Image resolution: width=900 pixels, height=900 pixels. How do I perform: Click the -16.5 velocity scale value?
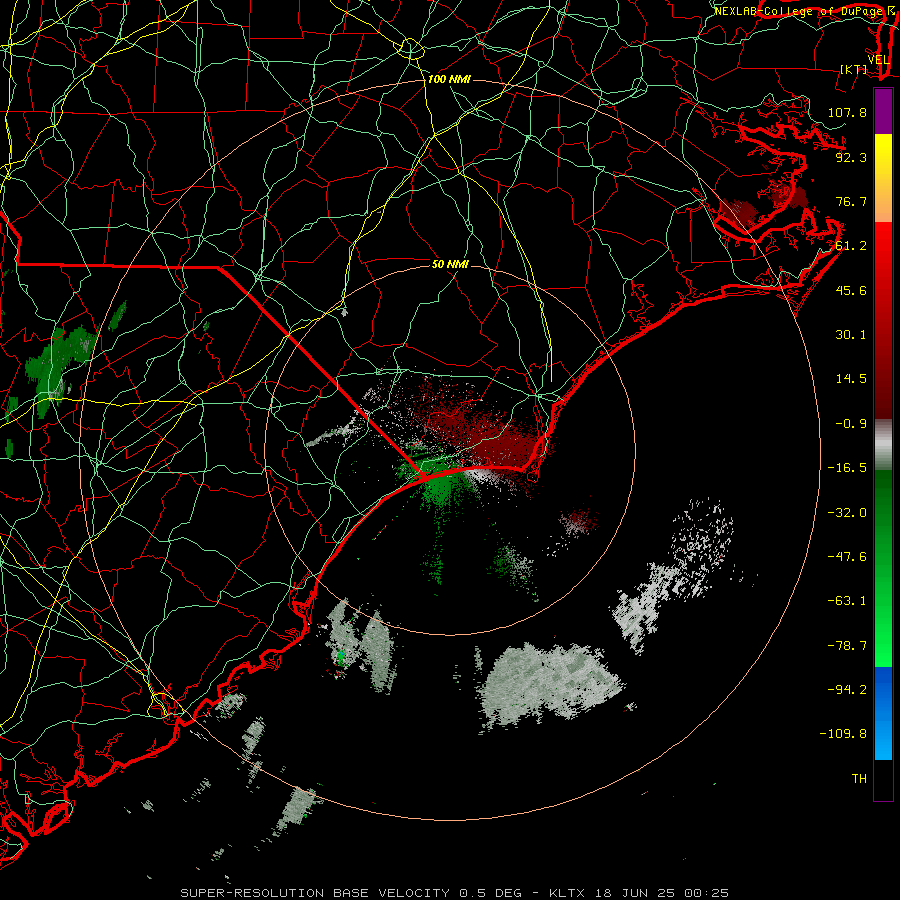[x=847, y=468]
